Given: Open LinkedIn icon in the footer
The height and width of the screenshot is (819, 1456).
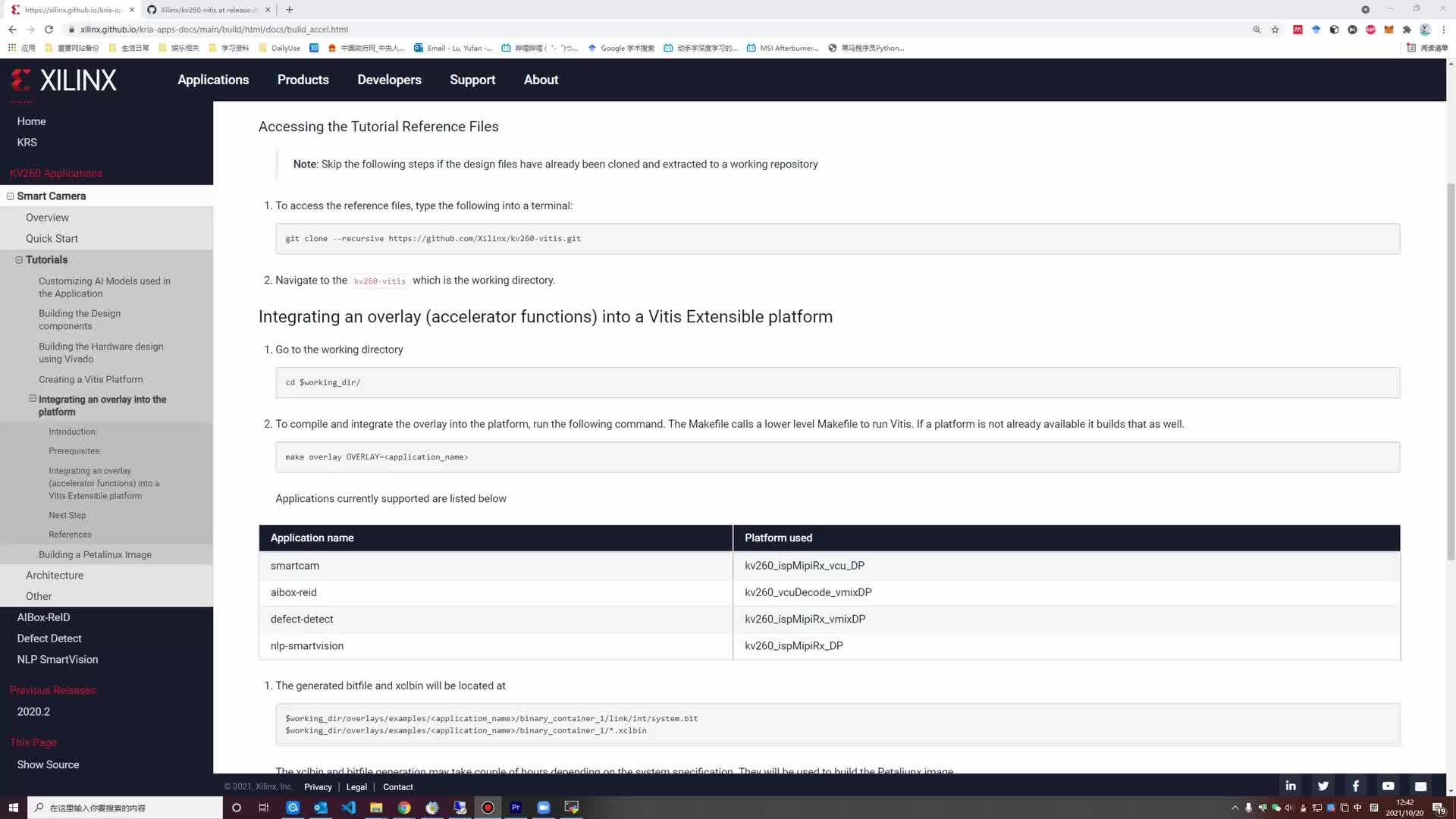Looking at the screenshot, I should (x=1291, y=786).
